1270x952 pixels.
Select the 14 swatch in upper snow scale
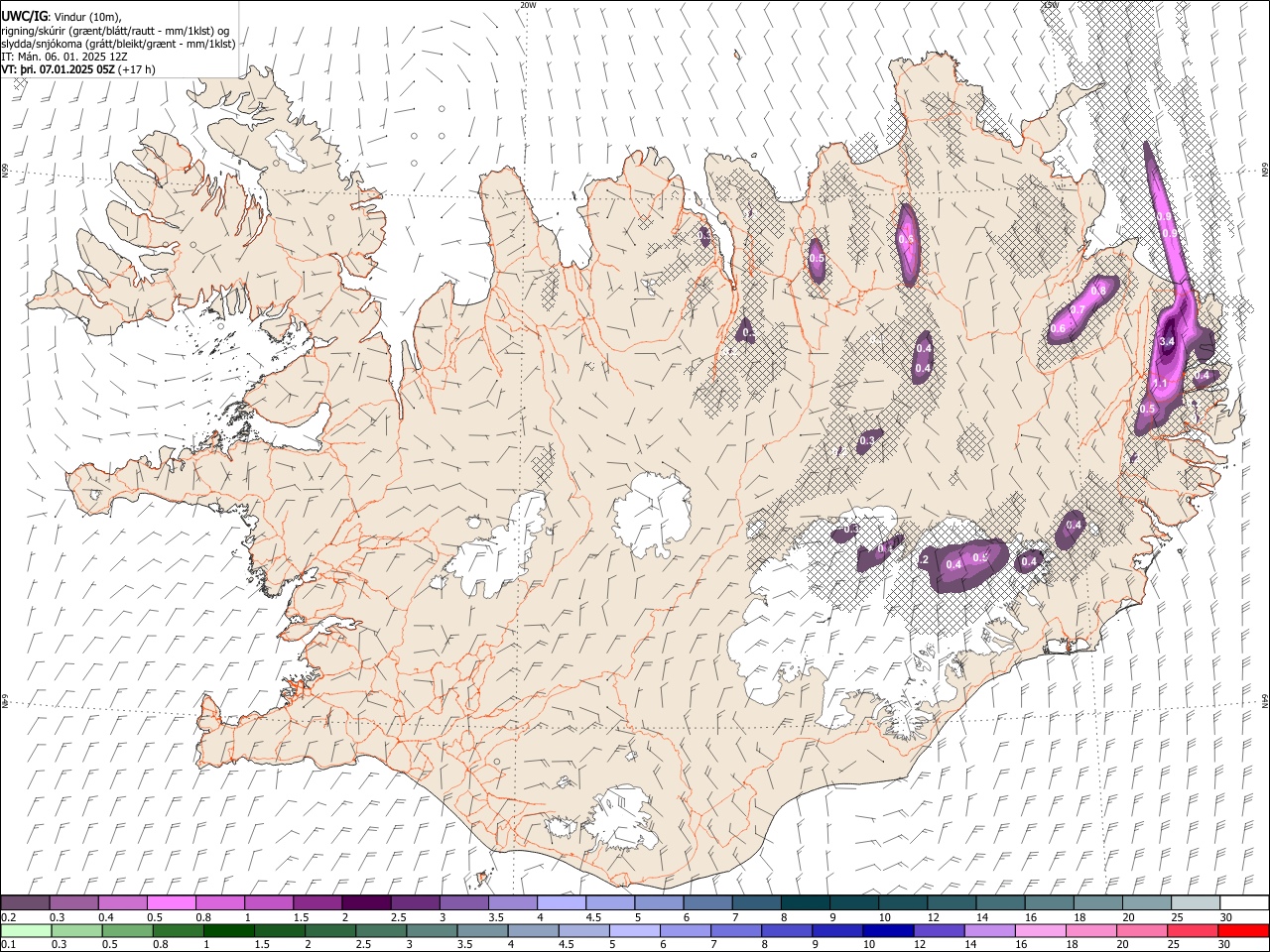coord(999,902)
